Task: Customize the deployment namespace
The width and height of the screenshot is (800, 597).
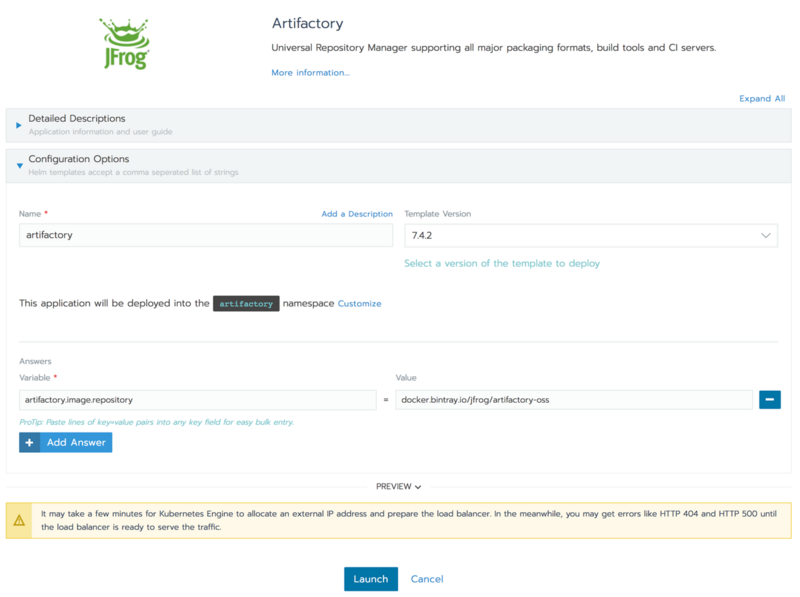Action: tap(359, 304)
